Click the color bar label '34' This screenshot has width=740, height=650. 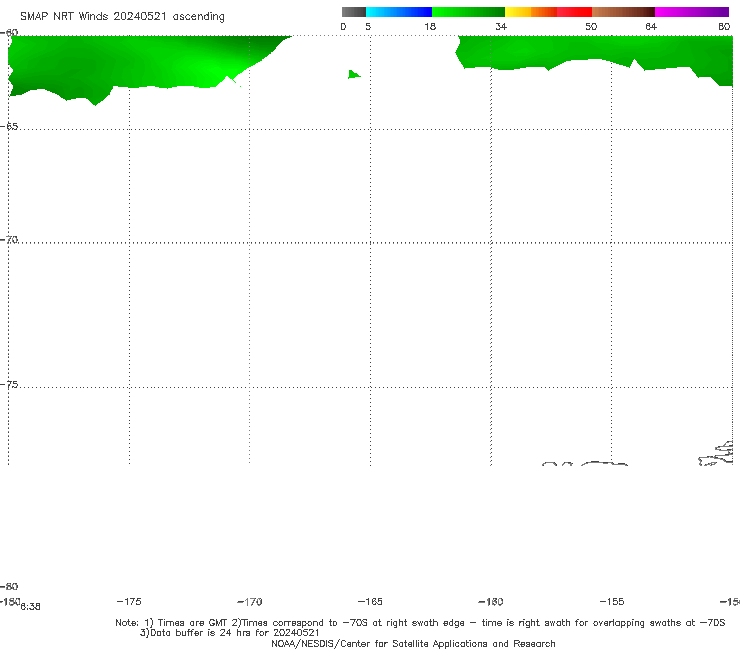point(501,27)
